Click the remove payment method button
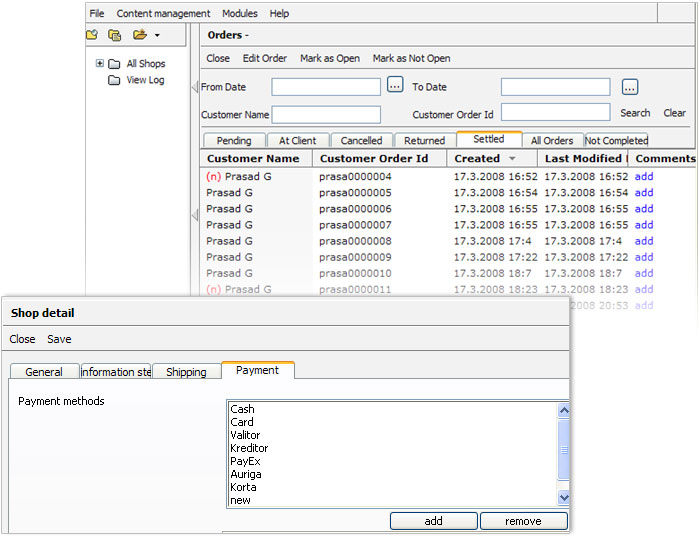This screenshot has height=539, width=699. (523, 521)
